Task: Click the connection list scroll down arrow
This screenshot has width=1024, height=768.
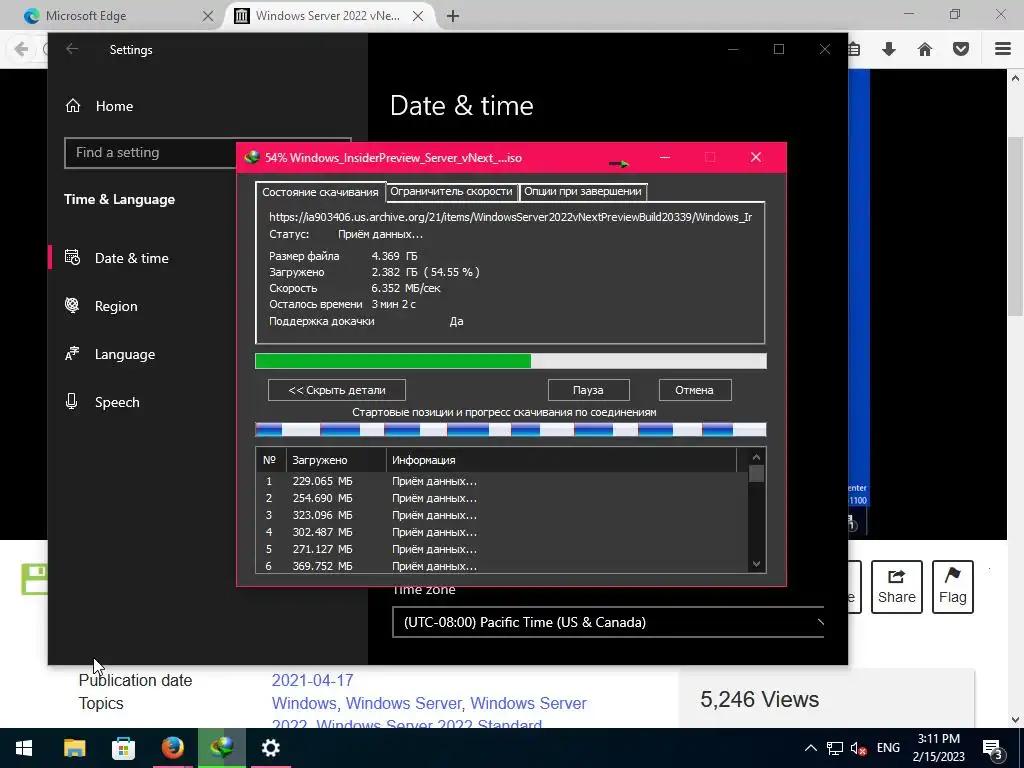Action: tap(756, 564)
